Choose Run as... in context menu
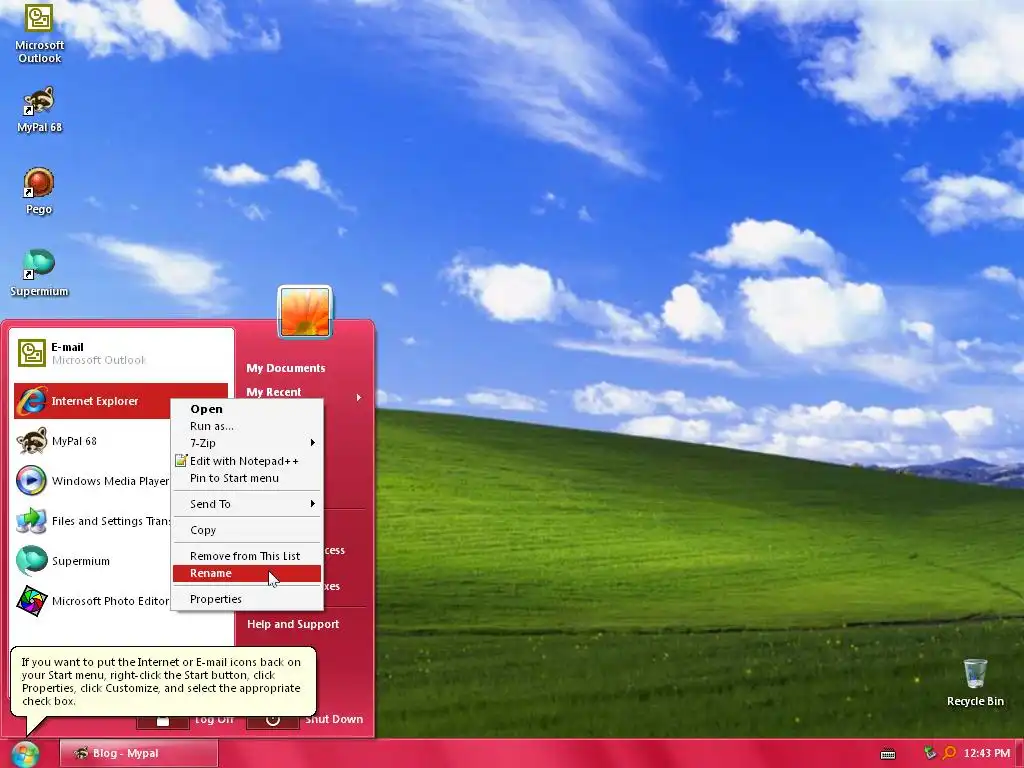This screenshot has width=1024, height=768. [x=247, y=426]
